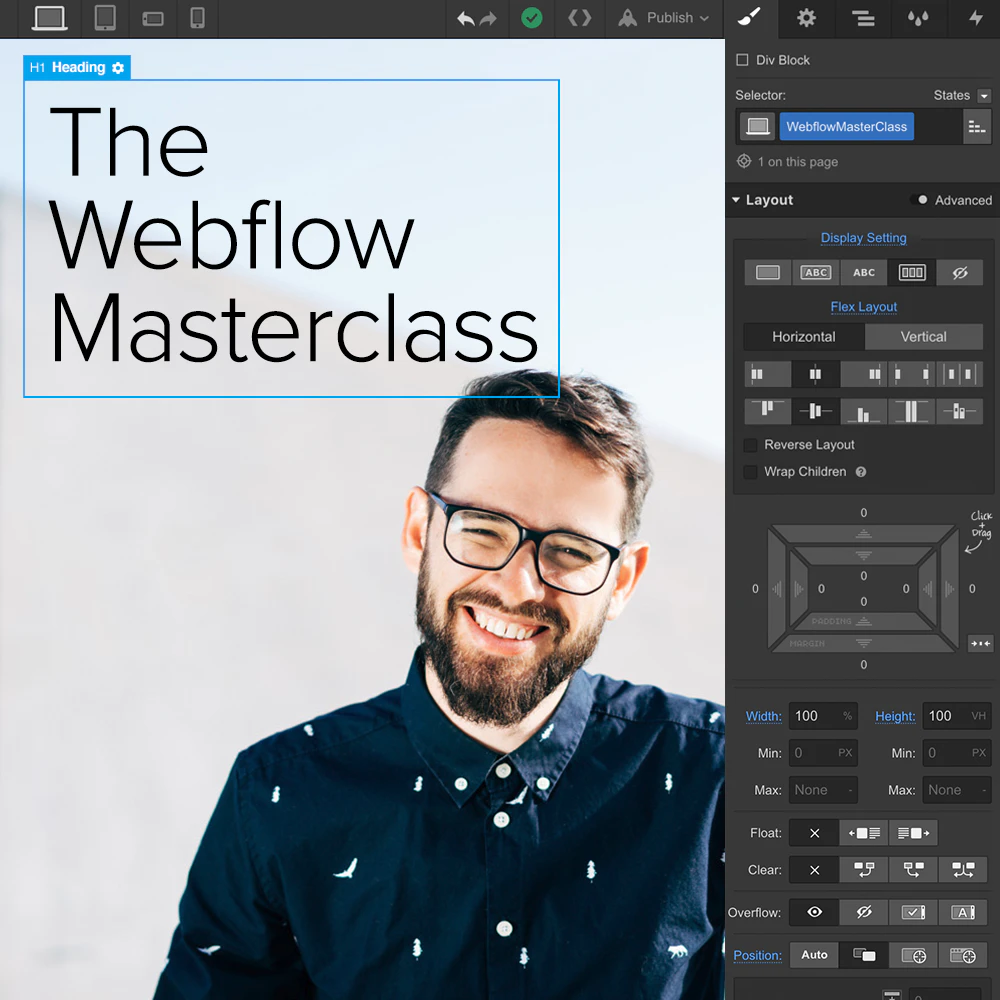Align flex items to baseline

(x=959, y=411)
